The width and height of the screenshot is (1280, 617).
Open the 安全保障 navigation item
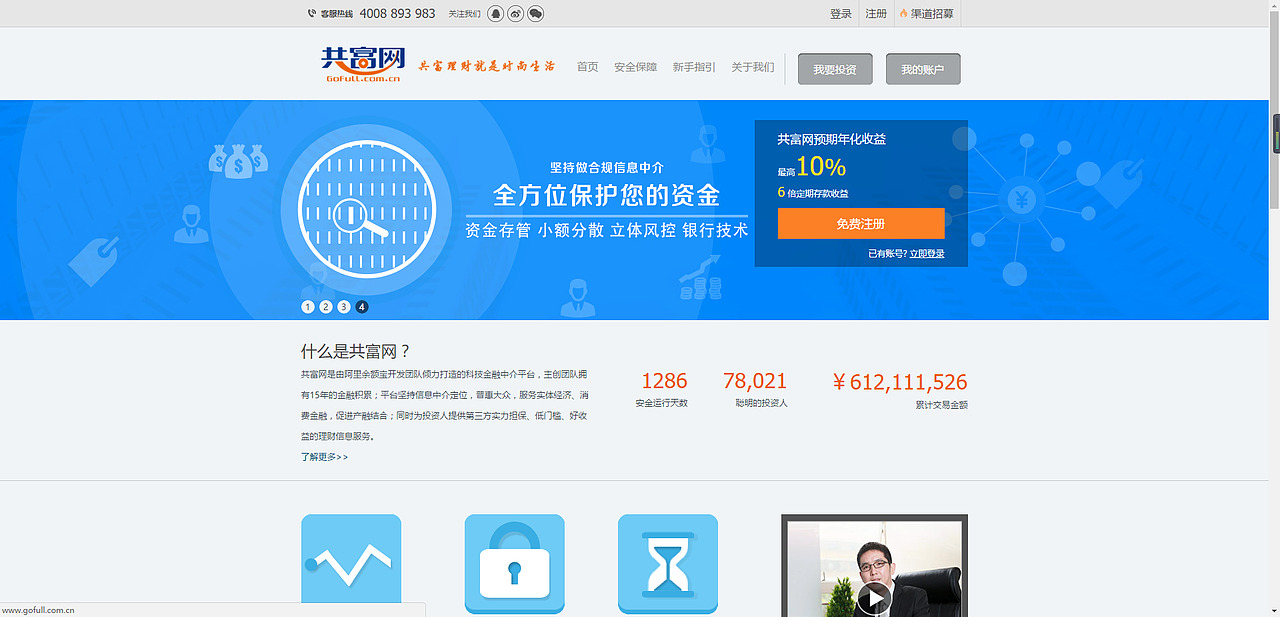click(636, 66)
